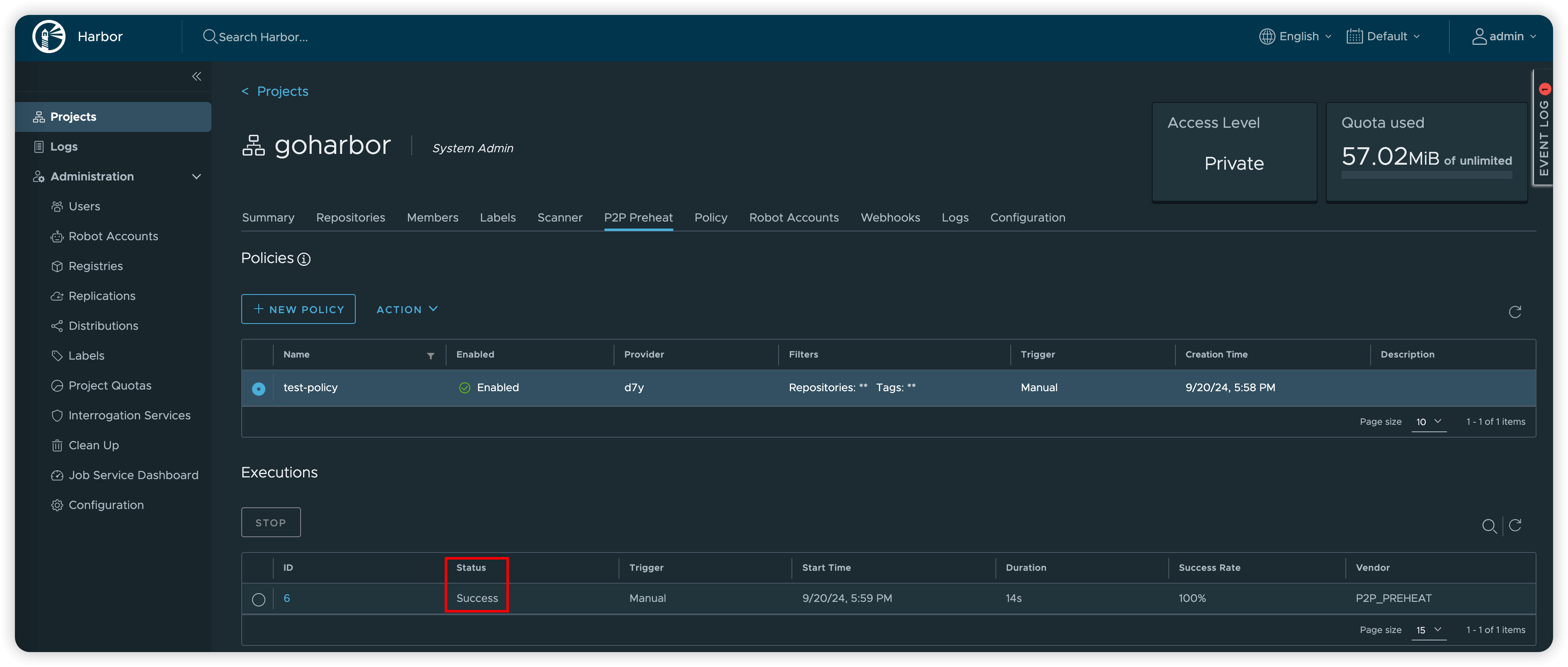Click the Harbor logo icon
Screen dimensions: 1568x667
[49, 37]
